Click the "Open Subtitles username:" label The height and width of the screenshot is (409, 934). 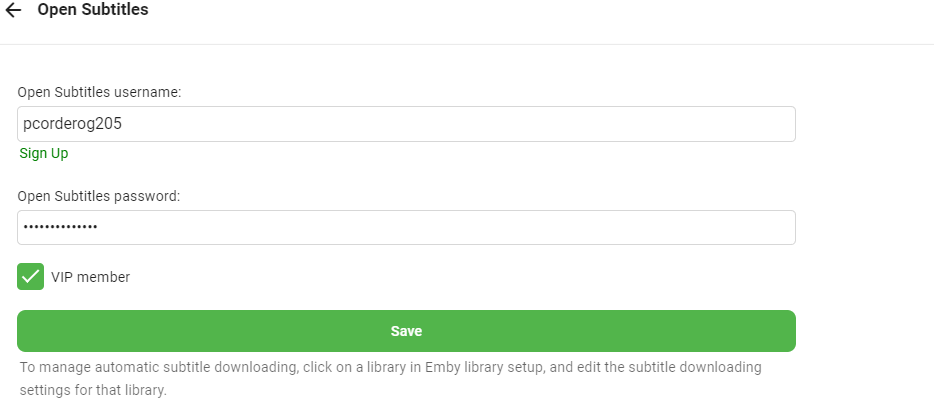[x=99, y=92]
